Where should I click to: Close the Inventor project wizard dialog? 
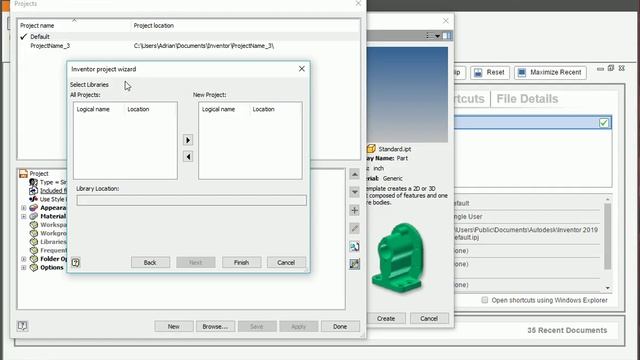(302, 69)
